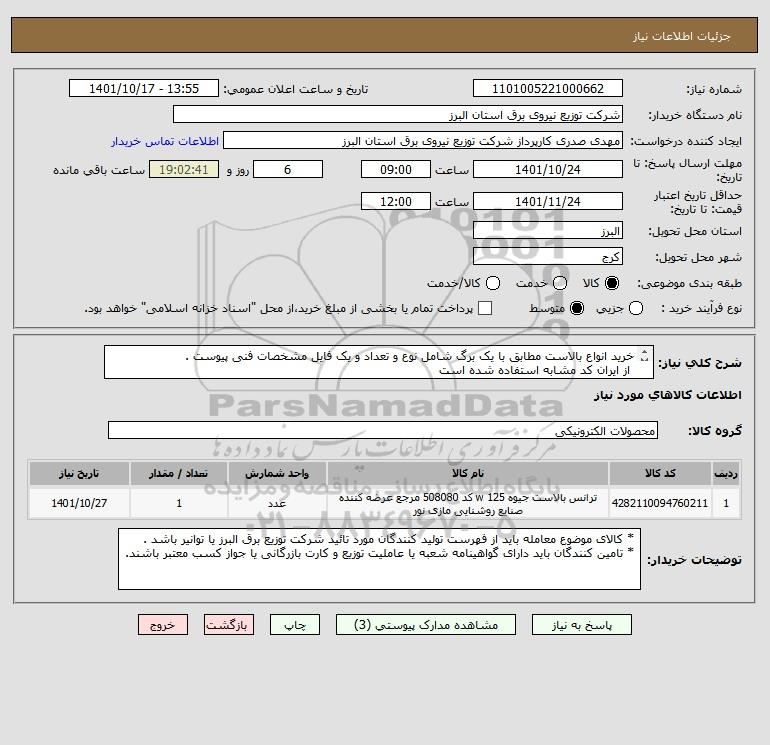
Task: Select the جزیی purchase type radio
Action: point(636,308)
